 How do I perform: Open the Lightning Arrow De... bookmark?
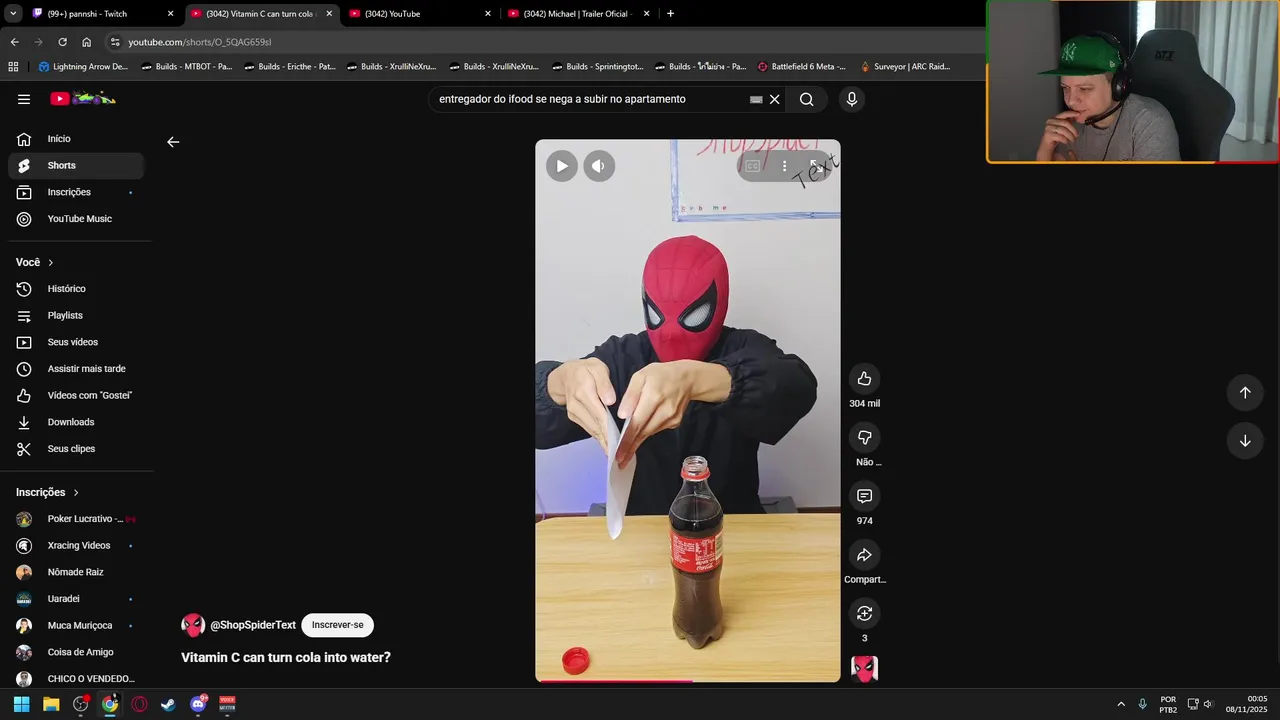(x=84, y=67)
